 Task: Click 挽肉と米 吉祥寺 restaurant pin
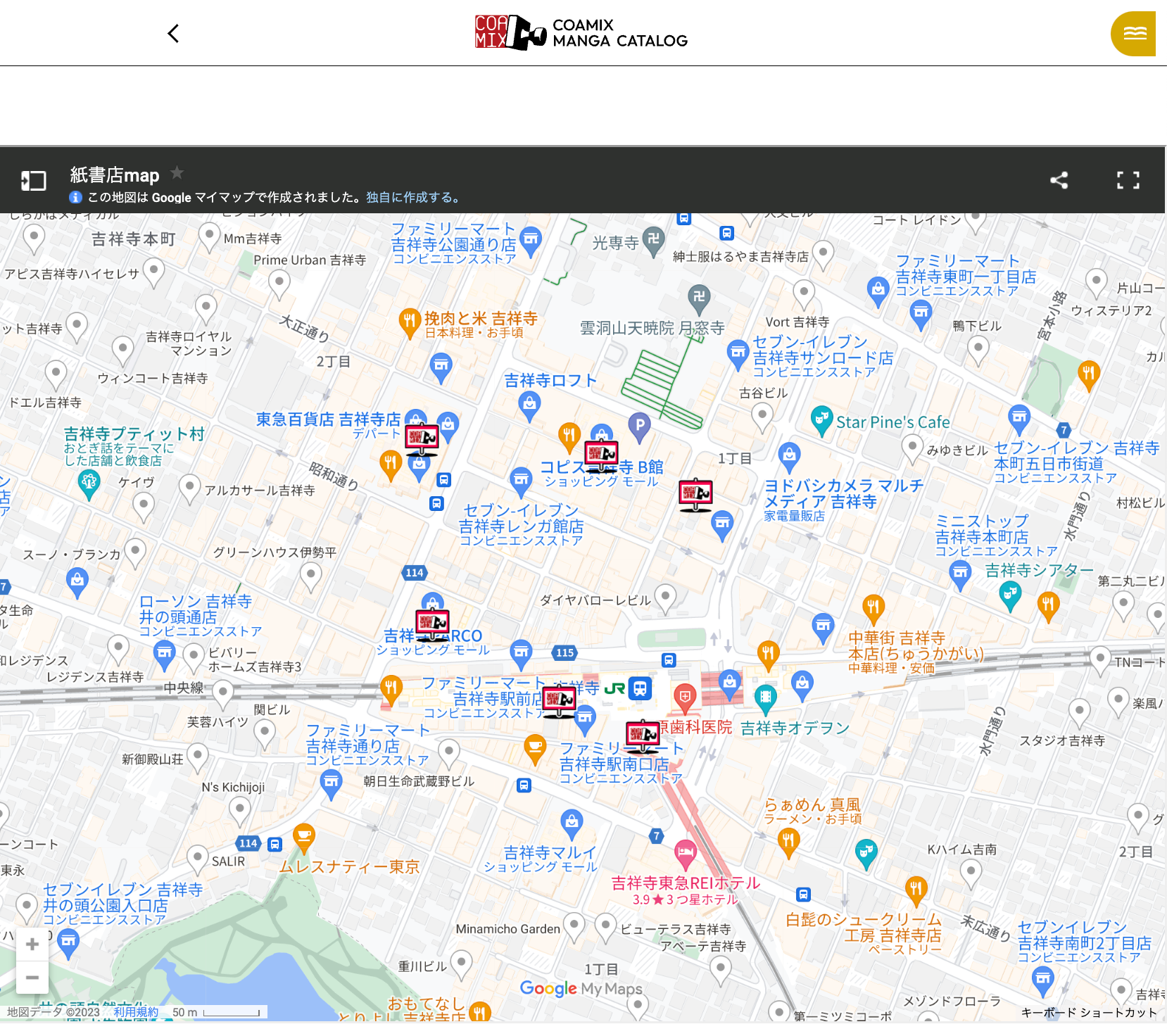pos(409,323)
